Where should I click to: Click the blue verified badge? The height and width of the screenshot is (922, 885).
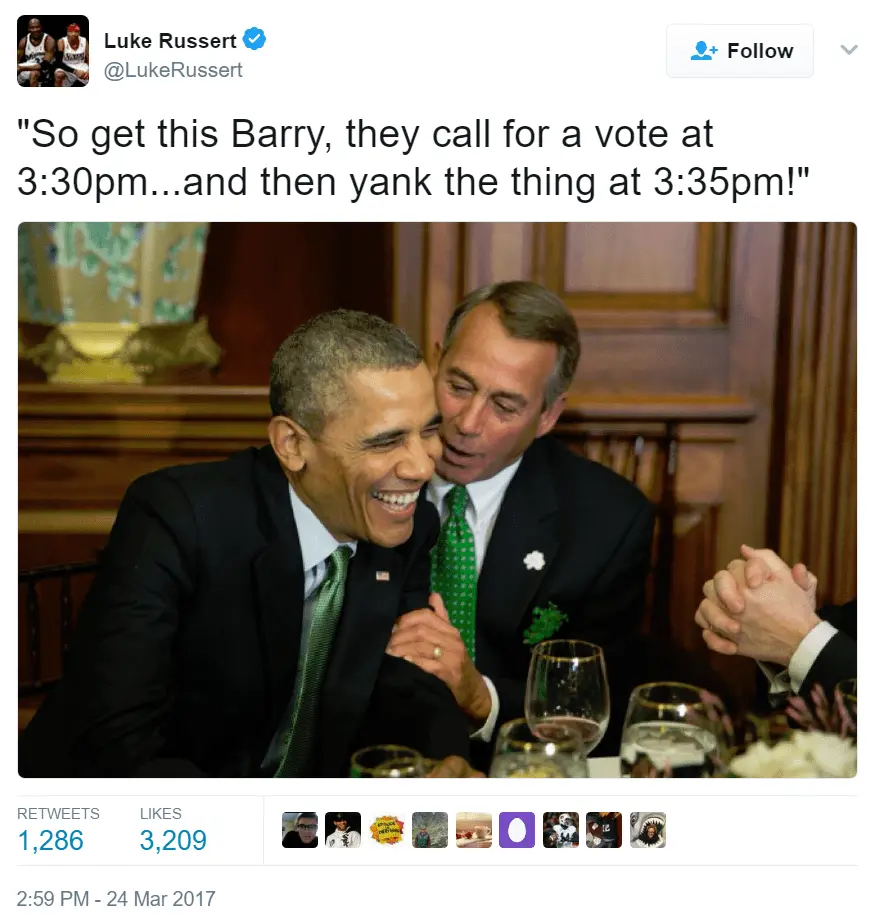[x=255, y=39]
